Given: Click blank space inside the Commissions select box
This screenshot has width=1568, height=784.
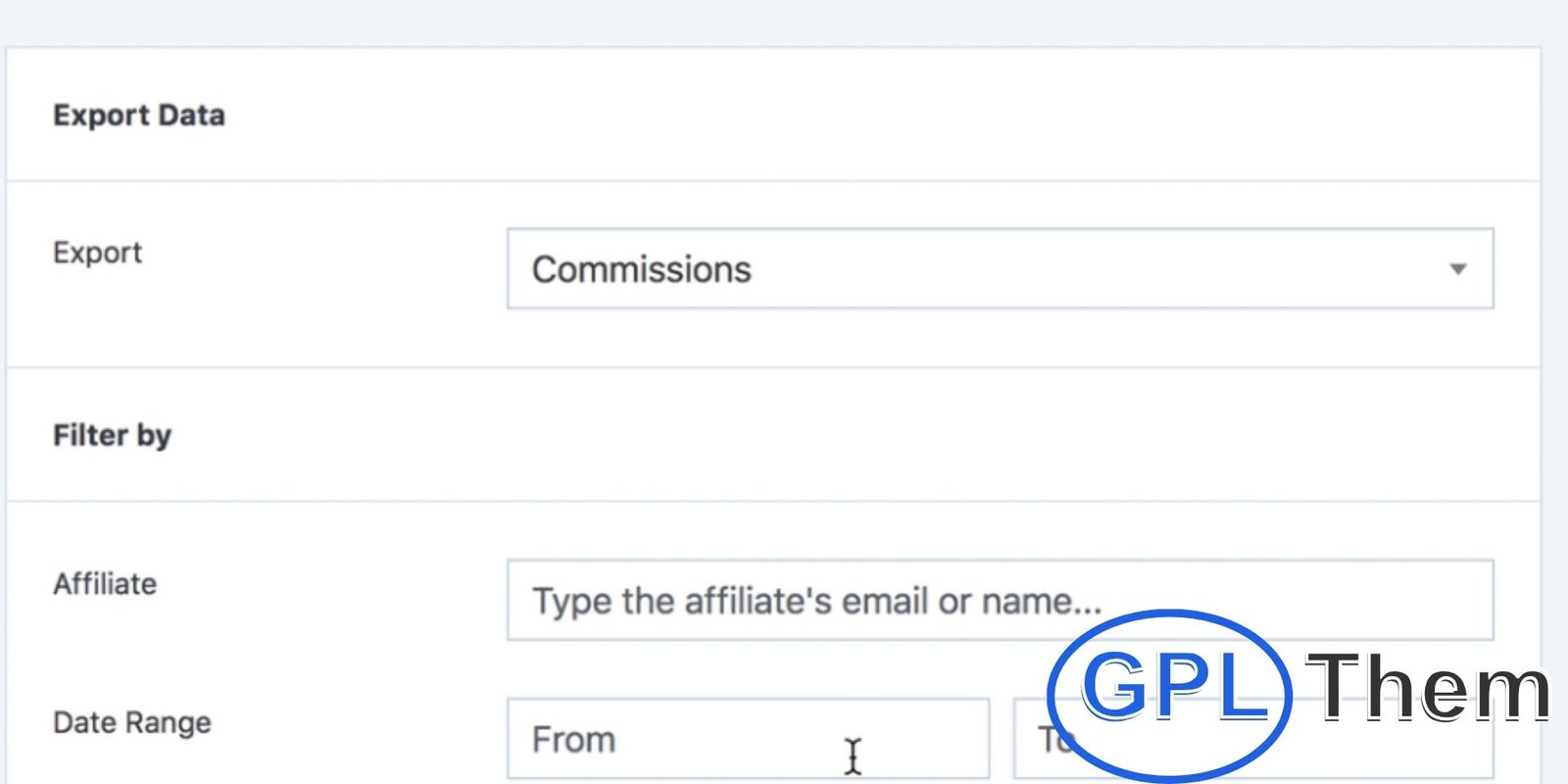Looking at the screenshot, I should pos(1078,269).
